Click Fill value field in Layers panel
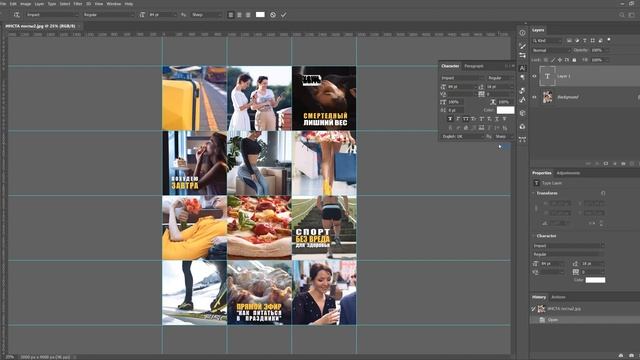 [598, 60]
